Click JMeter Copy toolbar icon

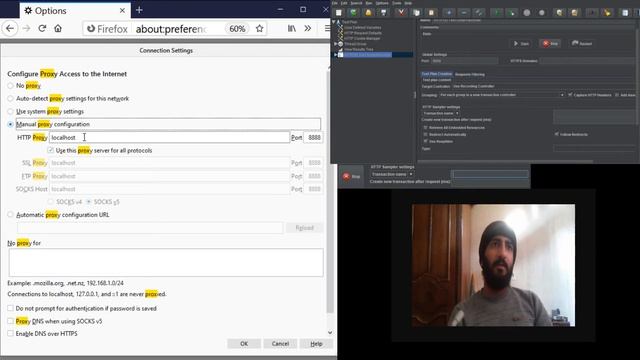pyautogui.click(x=416, y=13)
